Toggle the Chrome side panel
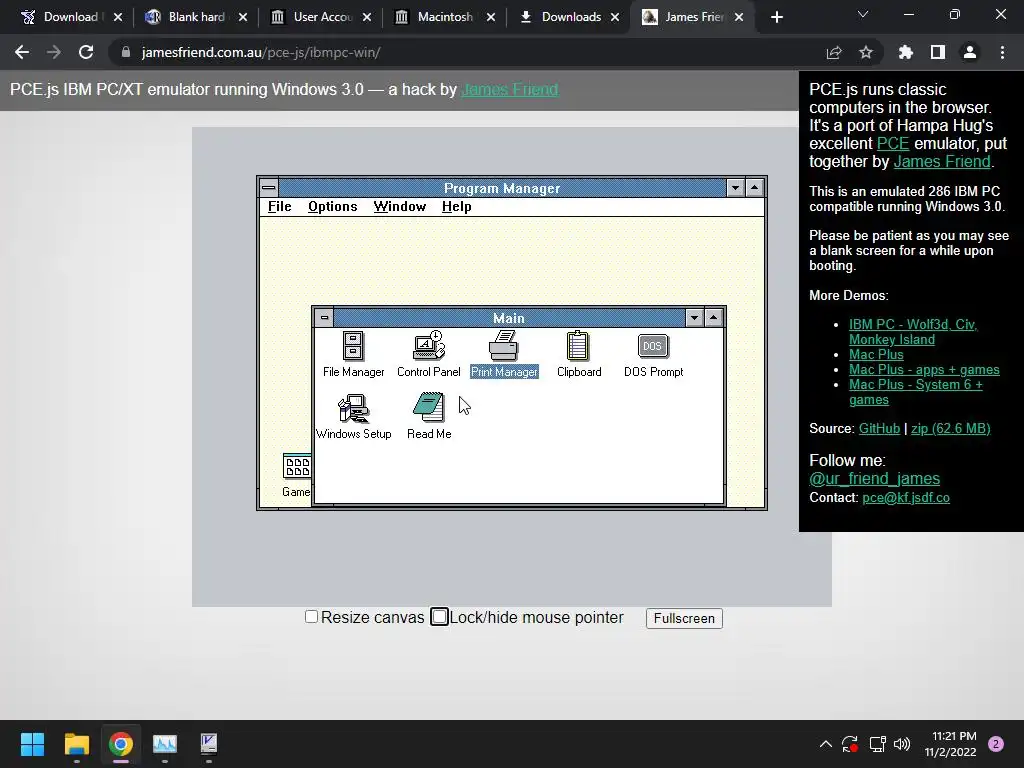1024x768 pixels. tap(938, 52)
